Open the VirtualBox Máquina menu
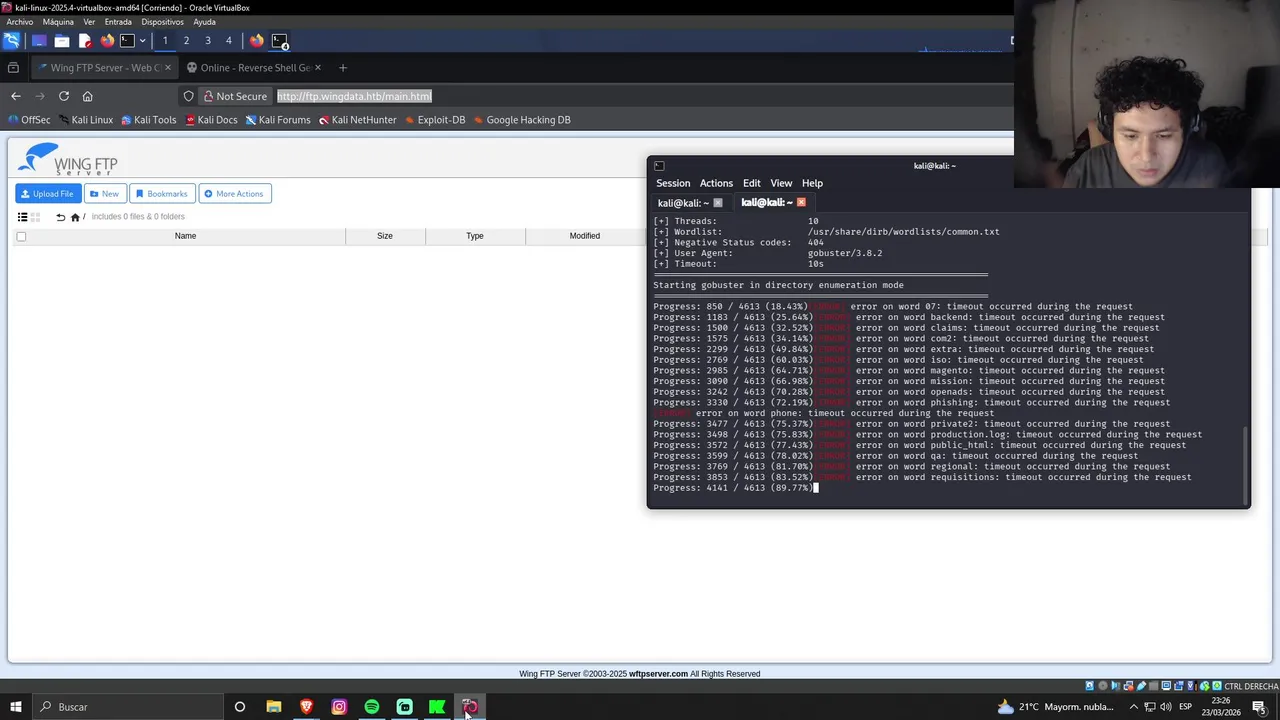 pos(58,22)
